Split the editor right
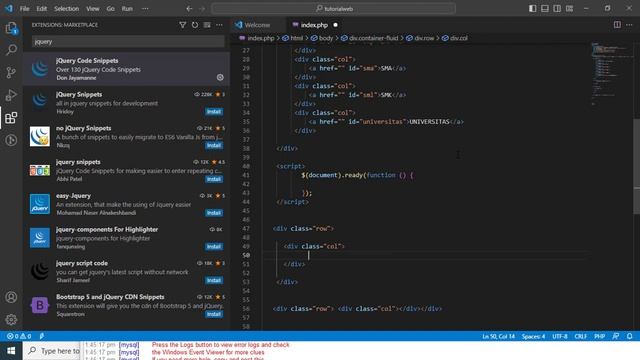The height and width of the screenshot is (360, 640). 617,25
